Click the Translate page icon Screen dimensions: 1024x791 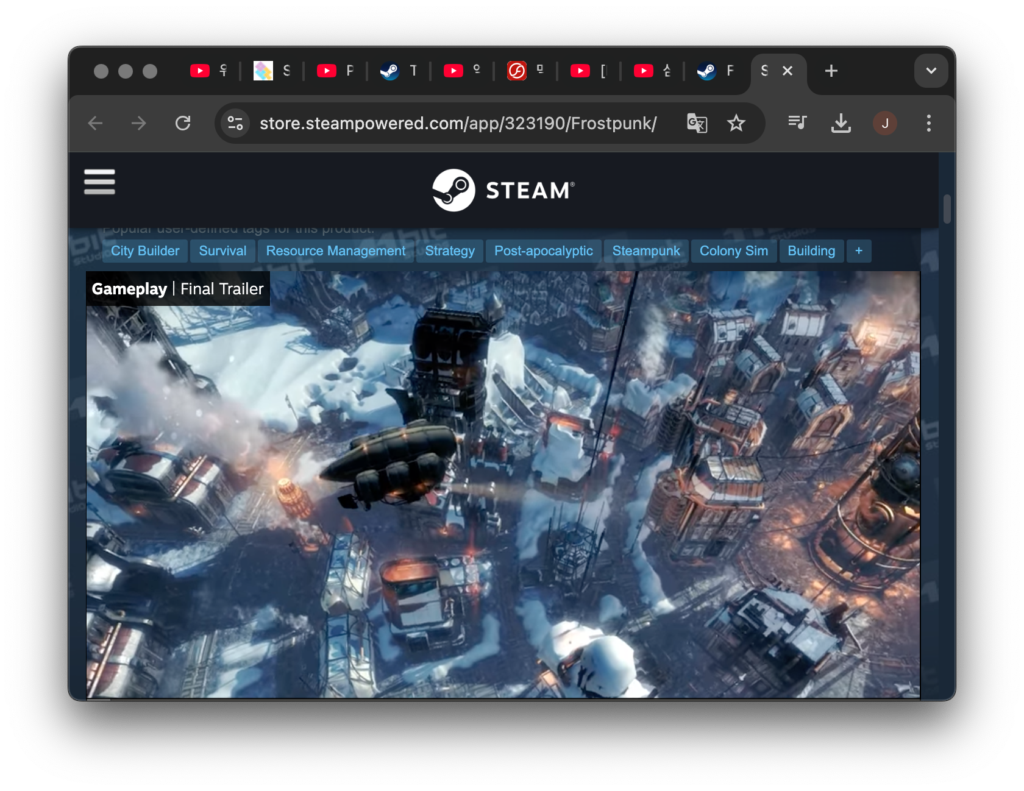(697, 123)
